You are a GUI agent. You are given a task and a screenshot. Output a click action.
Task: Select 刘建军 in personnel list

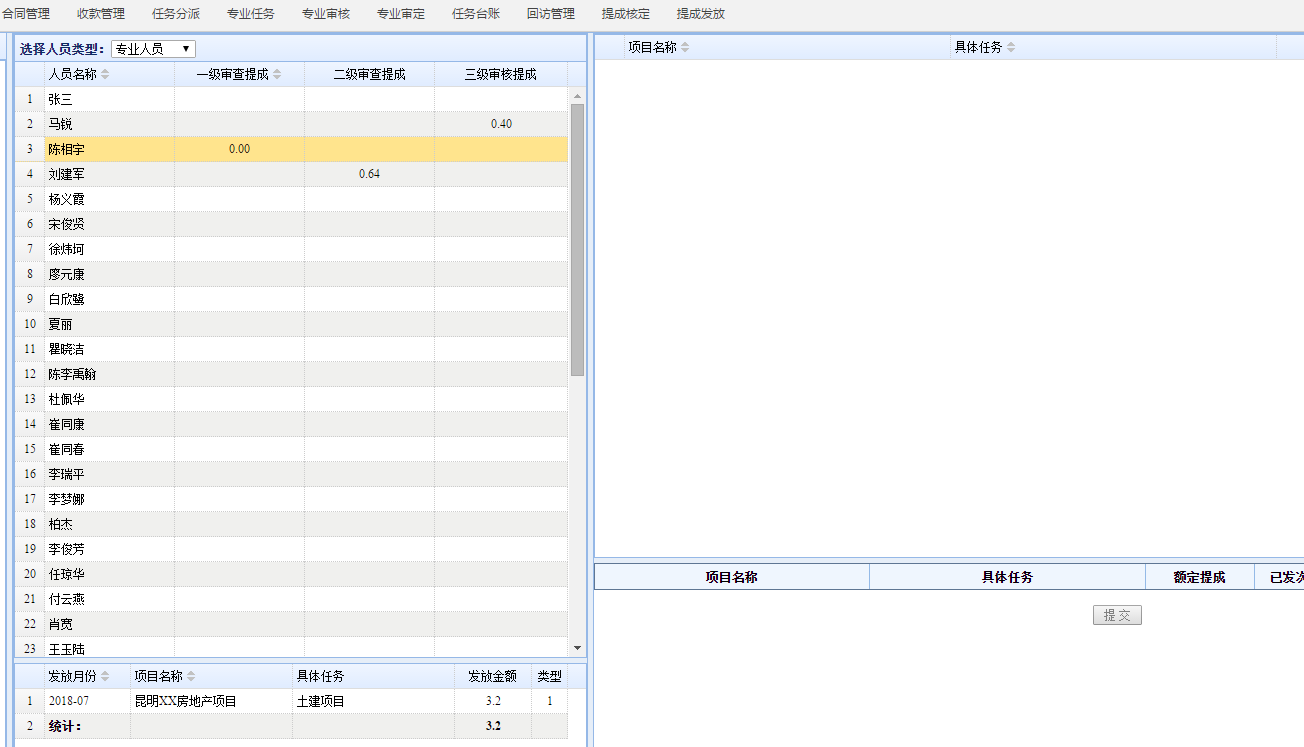pos(67,174)
